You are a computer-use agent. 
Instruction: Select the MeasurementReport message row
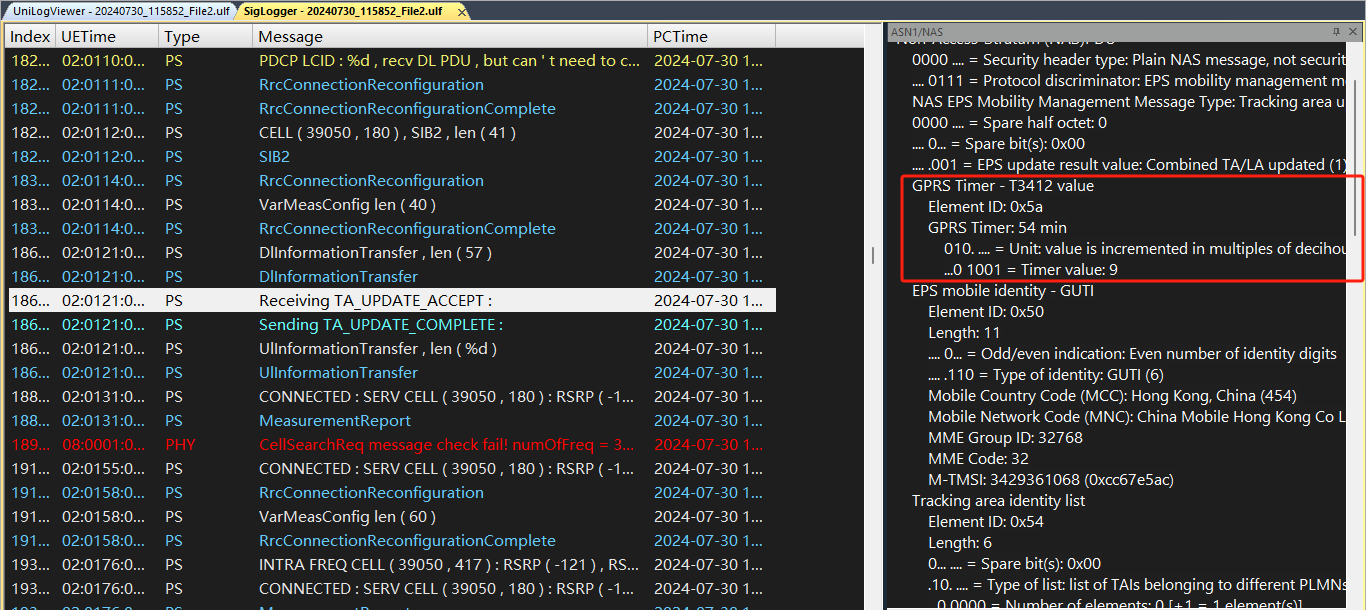click(x=334, y=420)
